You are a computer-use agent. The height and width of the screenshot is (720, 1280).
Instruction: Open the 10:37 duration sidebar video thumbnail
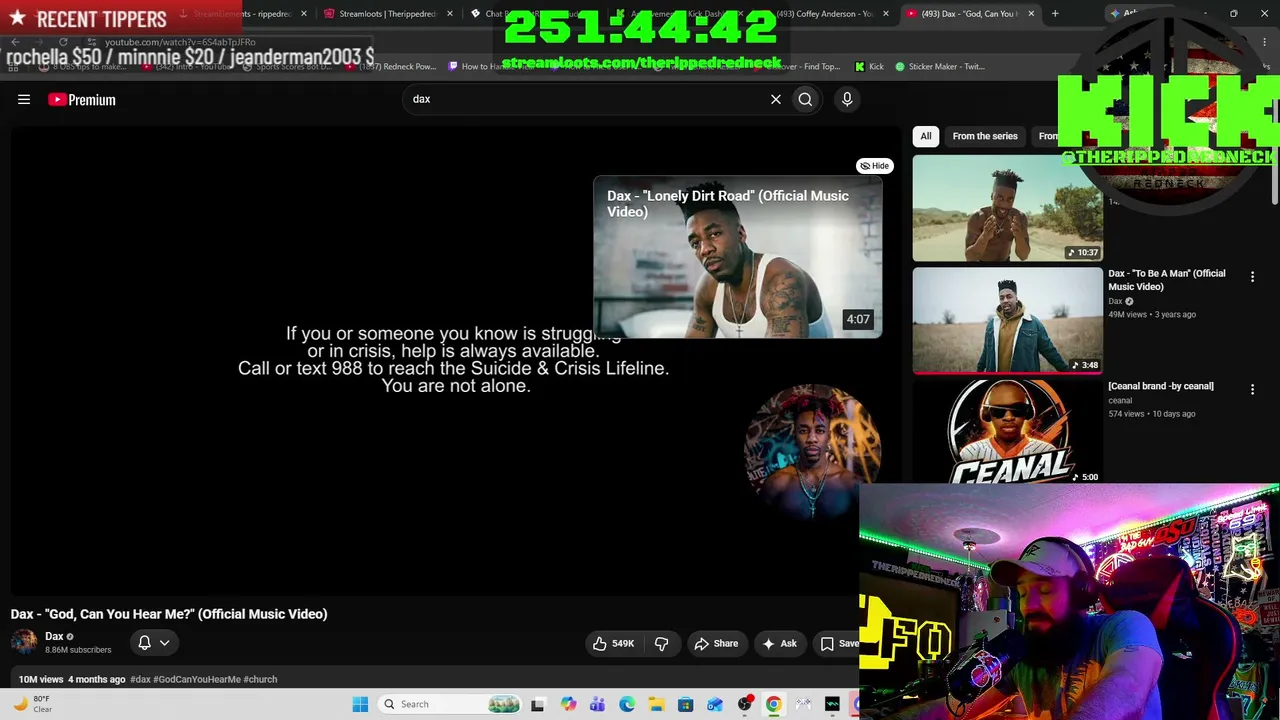[x=1008, y=208]
